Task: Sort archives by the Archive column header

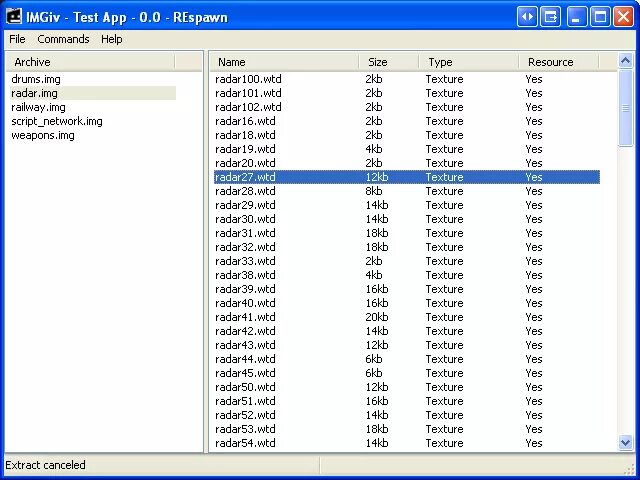Action: (x=90, y=62)
